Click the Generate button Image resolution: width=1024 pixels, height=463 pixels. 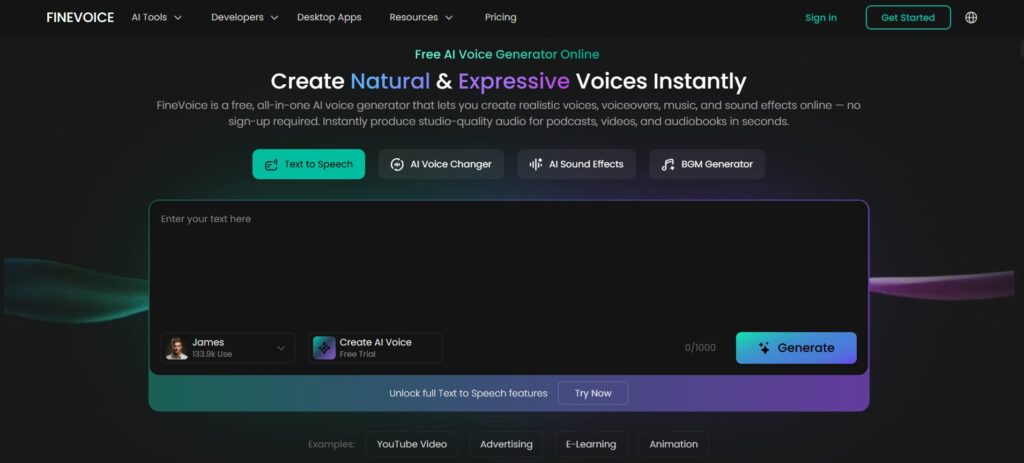tap(796, 348)
